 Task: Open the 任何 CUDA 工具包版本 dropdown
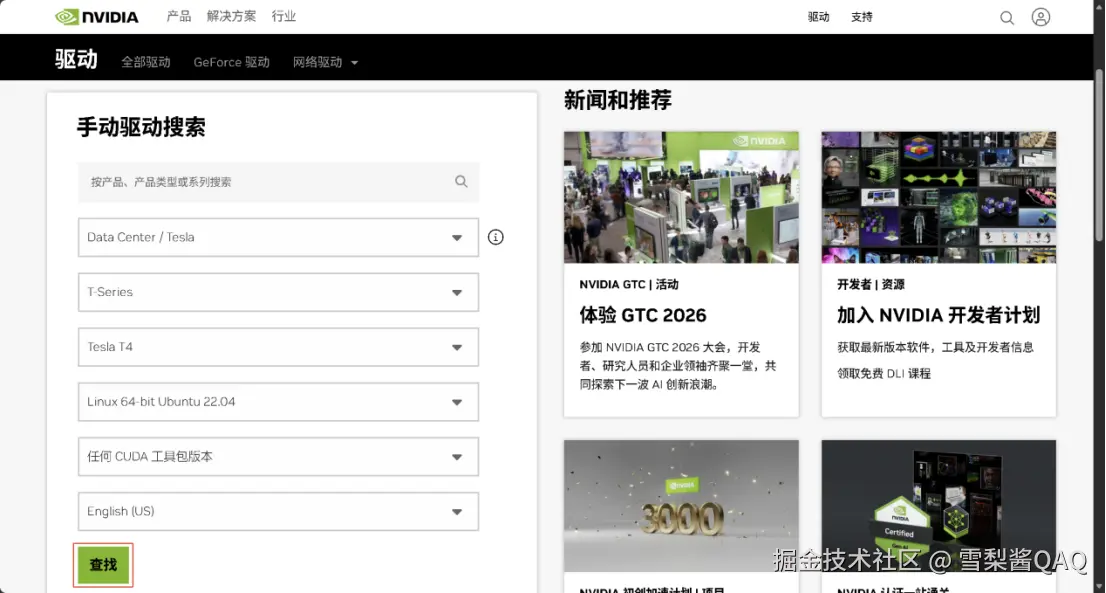click(279, 457)
